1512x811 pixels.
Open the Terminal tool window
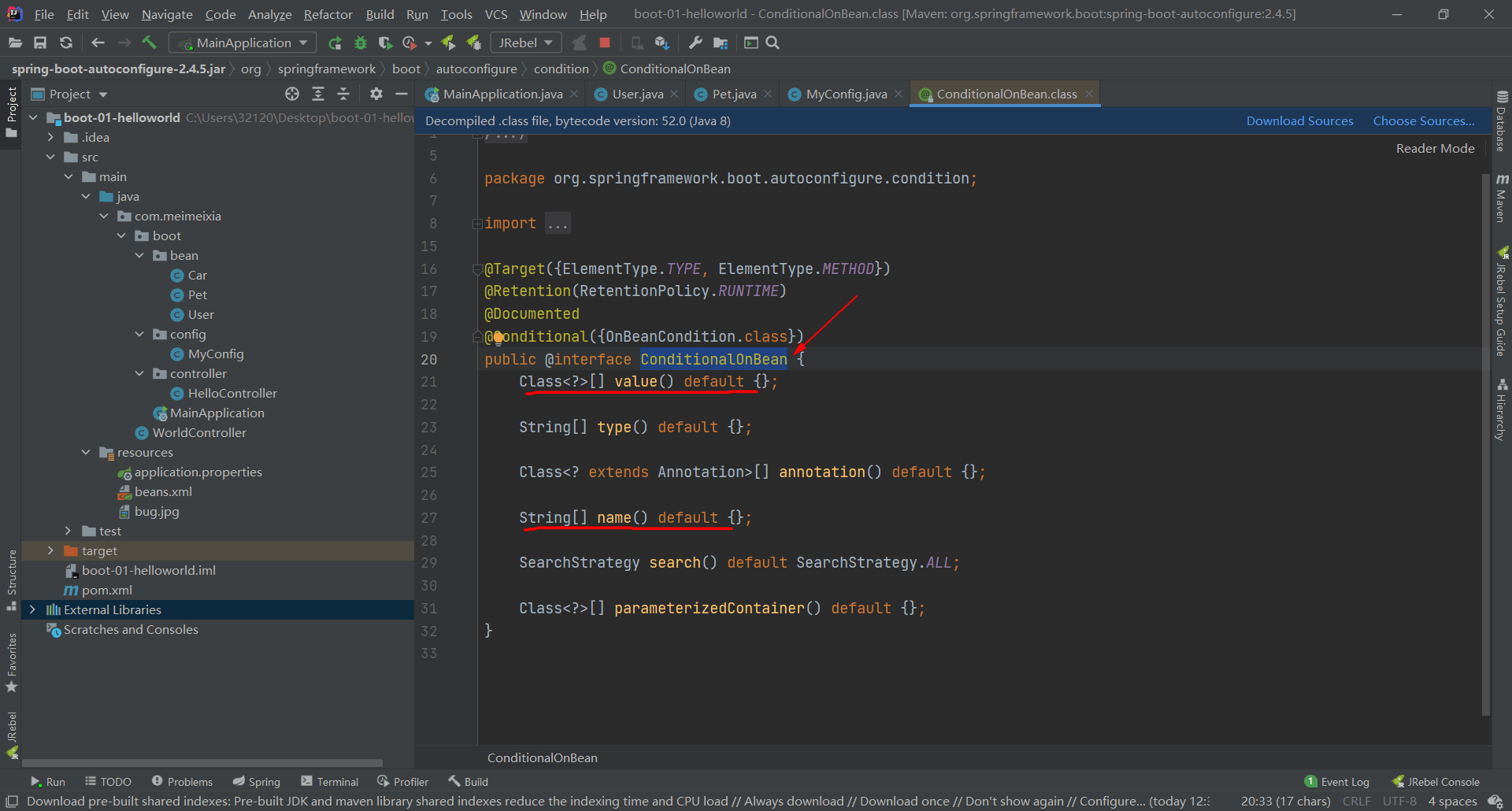pyautogui.click(x=330, y=781)
